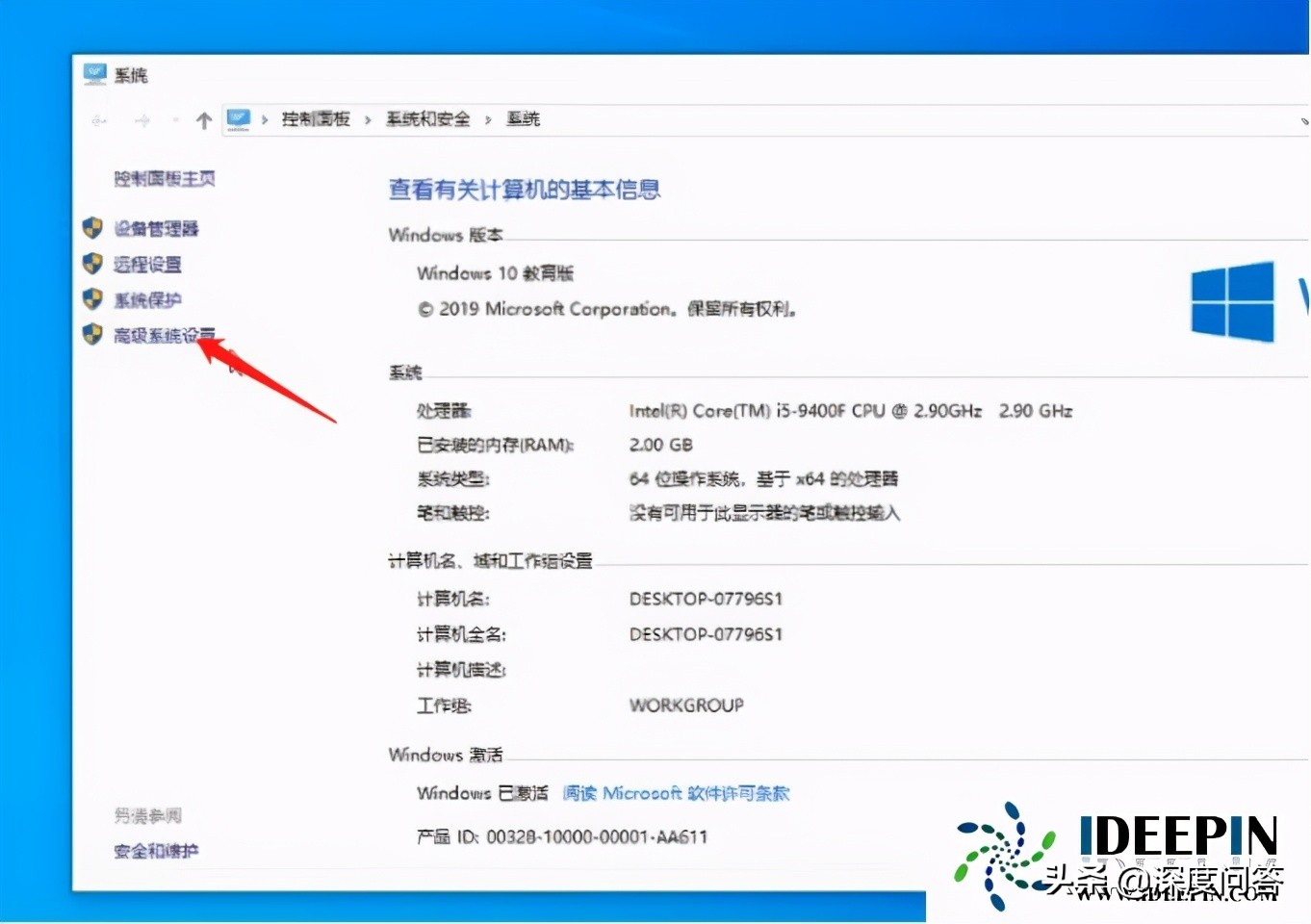Screen dimensions: 1311x924
Task: Go back with the Back arrow
Action: coord(98,120)
